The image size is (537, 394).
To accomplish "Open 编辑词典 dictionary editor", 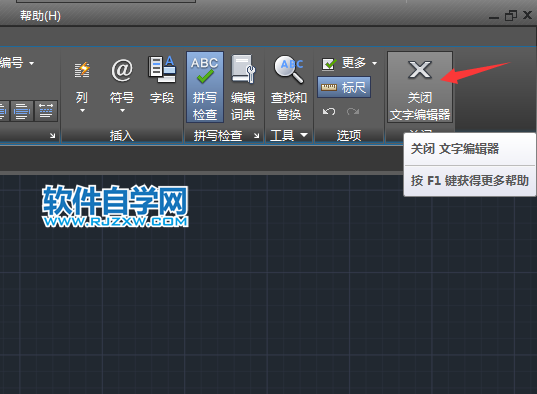I will pos(243,87).
